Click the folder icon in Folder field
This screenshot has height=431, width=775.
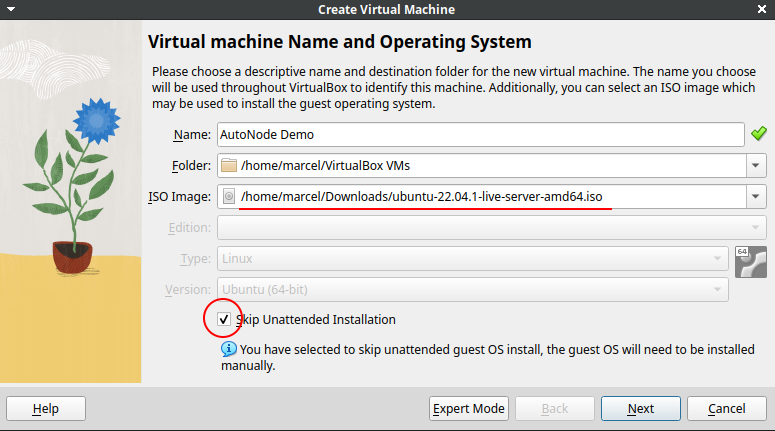tap(228, 165)
